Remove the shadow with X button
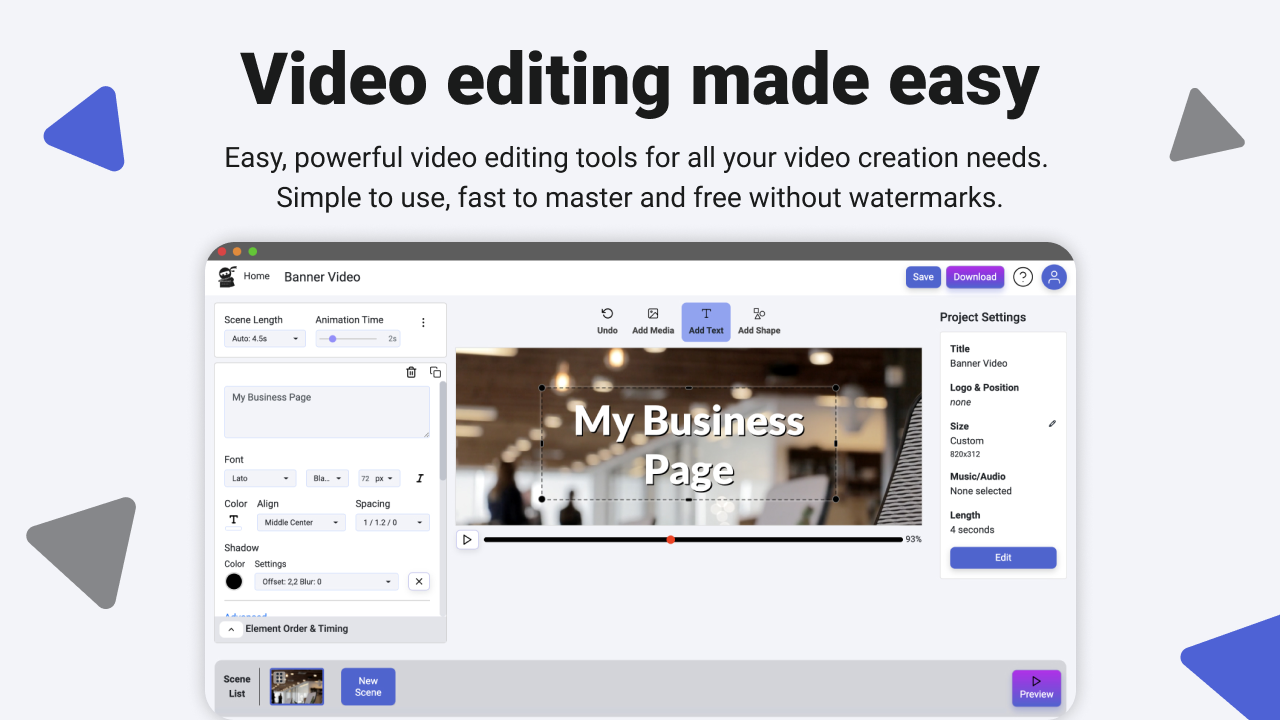Screen dimensions: 1280x720 (x=419, y=581)
